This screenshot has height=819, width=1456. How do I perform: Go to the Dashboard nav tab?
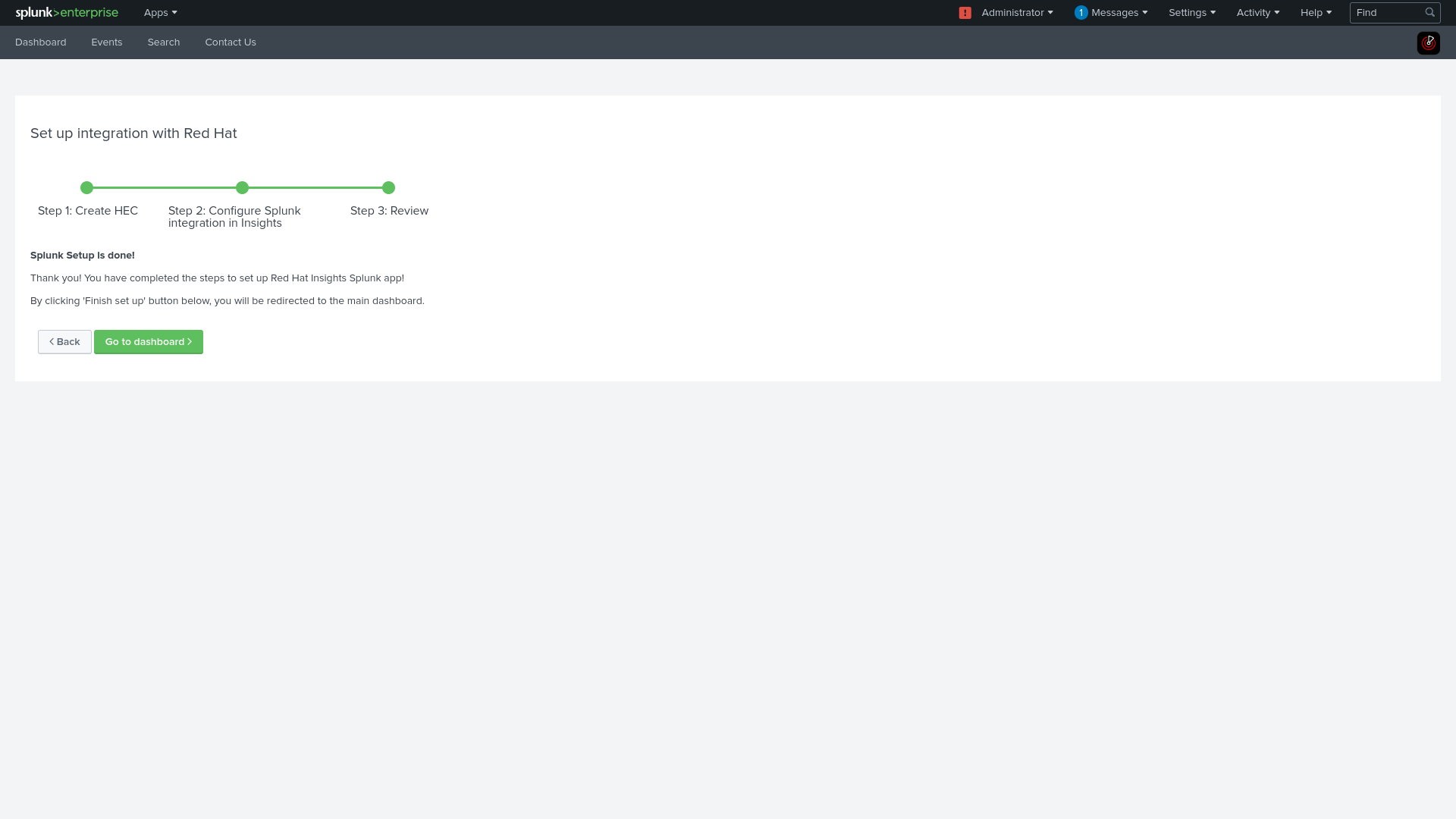coord(41,42)
